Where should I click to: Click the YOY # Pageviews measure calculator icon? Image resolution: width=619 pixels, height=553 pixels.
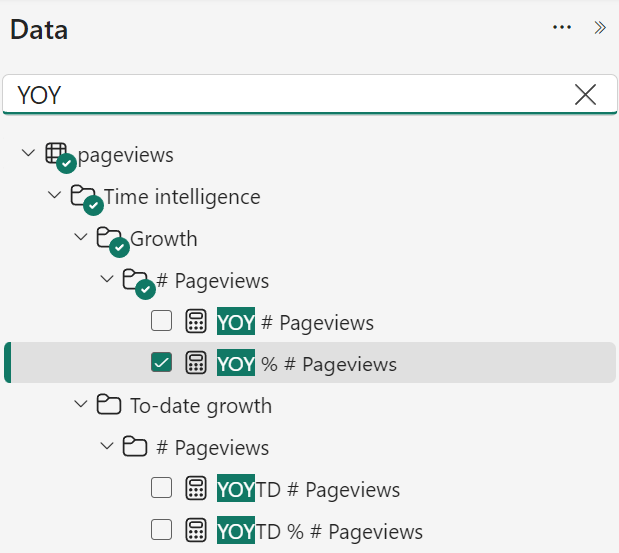tap(196, 321)
